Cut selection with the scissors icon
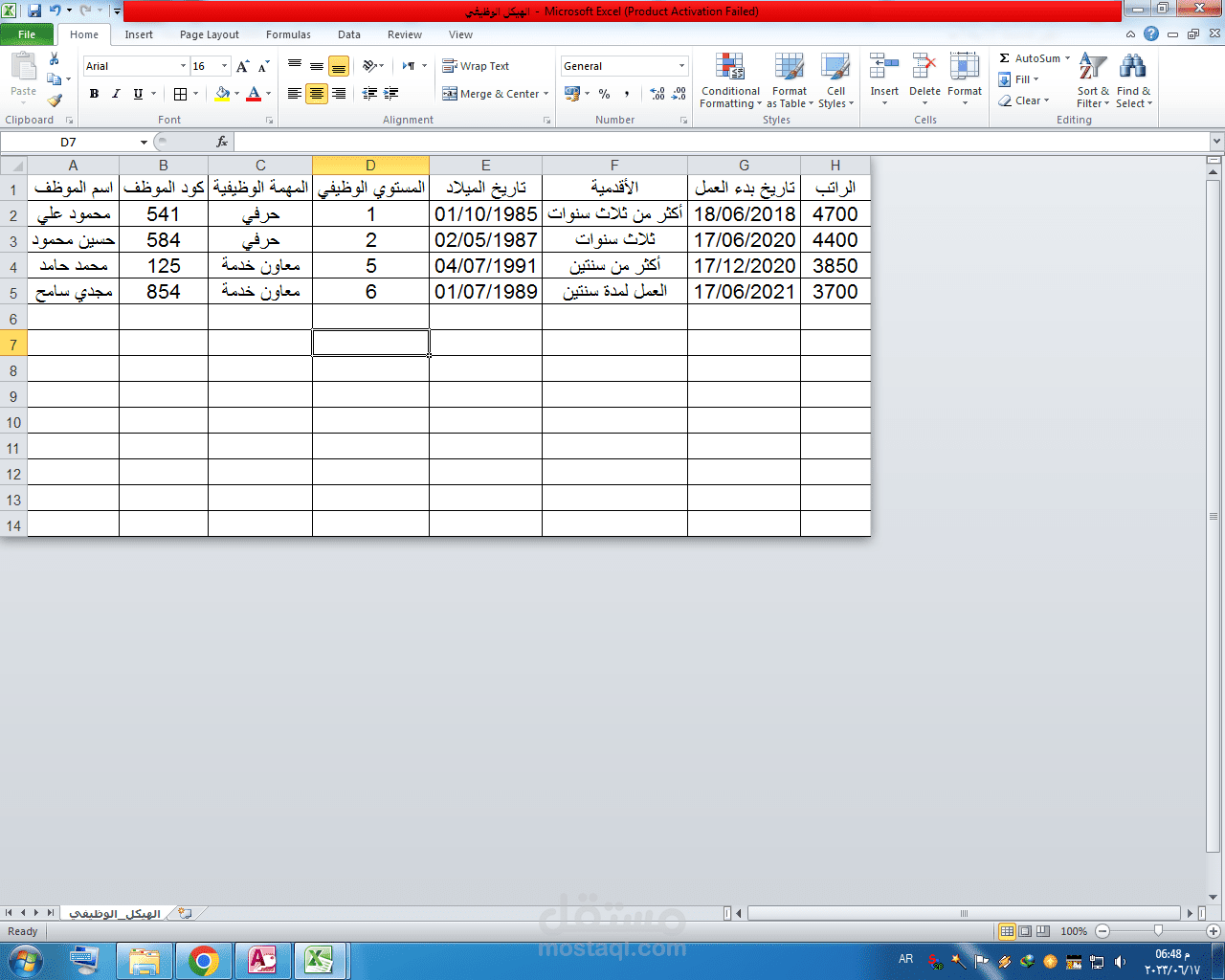1225x980 pixels. click(55, 59)
